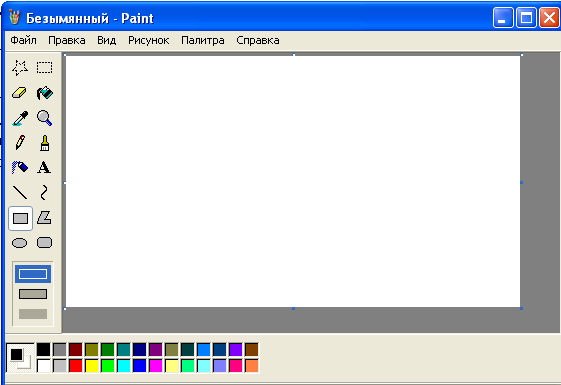Click the canvas bottom-right resize handle
This screenshot has height=385, width=561.
pyautogui.click(x=521, y=308)
